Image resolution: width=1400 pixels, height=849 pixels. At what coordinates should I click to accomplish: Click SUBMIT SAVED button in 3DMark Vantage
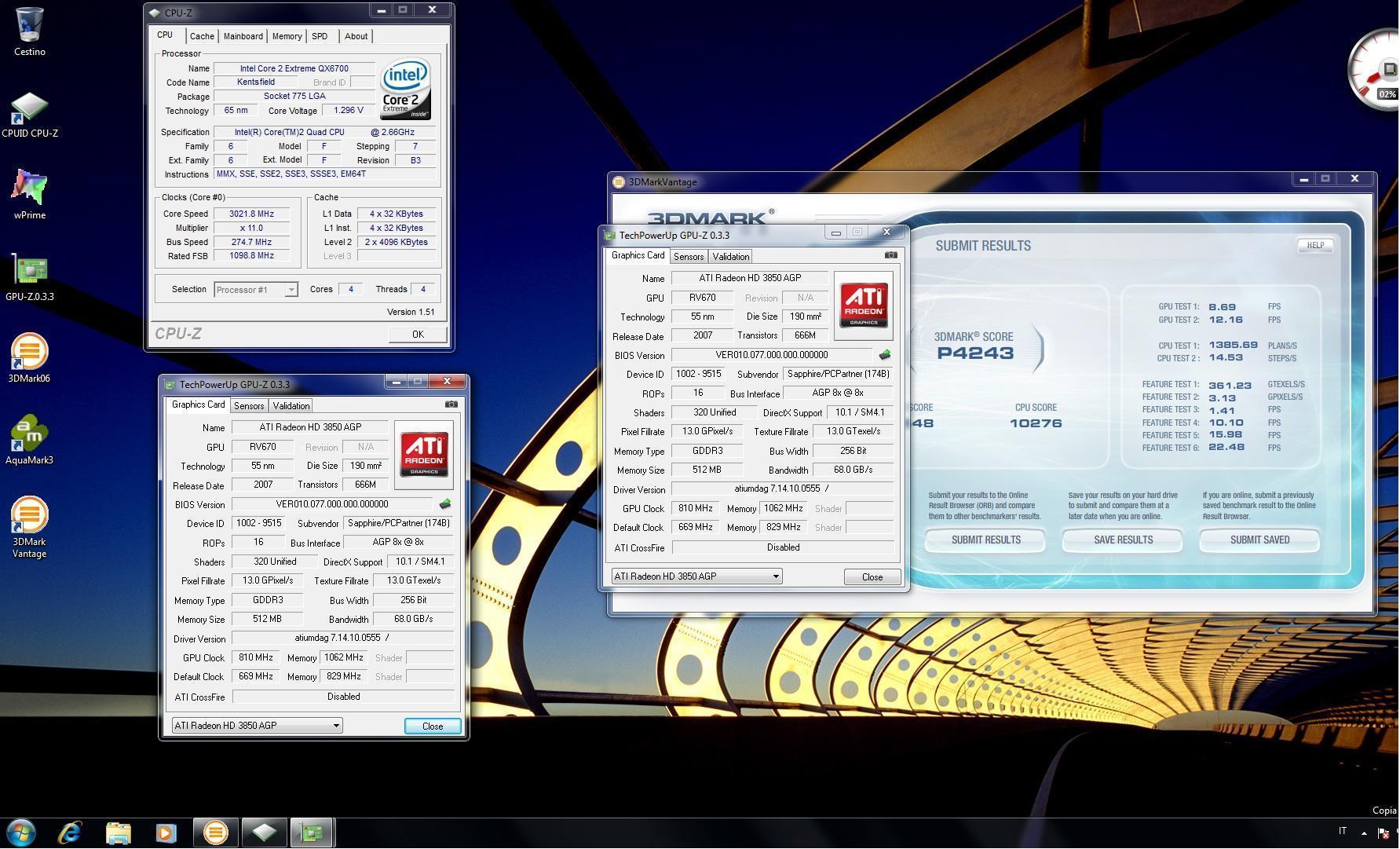1259,540
